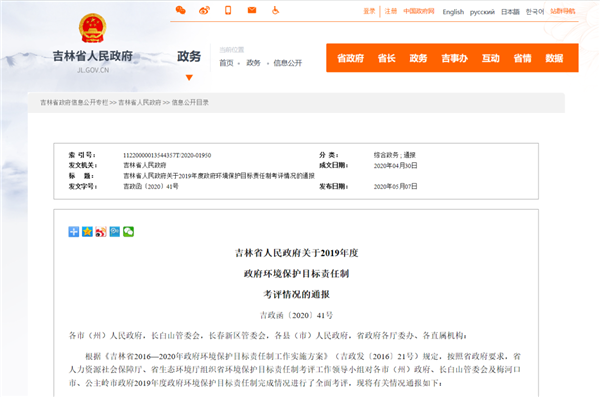Click the category value 综合政务；通报
Screen dimensions: 600x397
coord(395,155)
